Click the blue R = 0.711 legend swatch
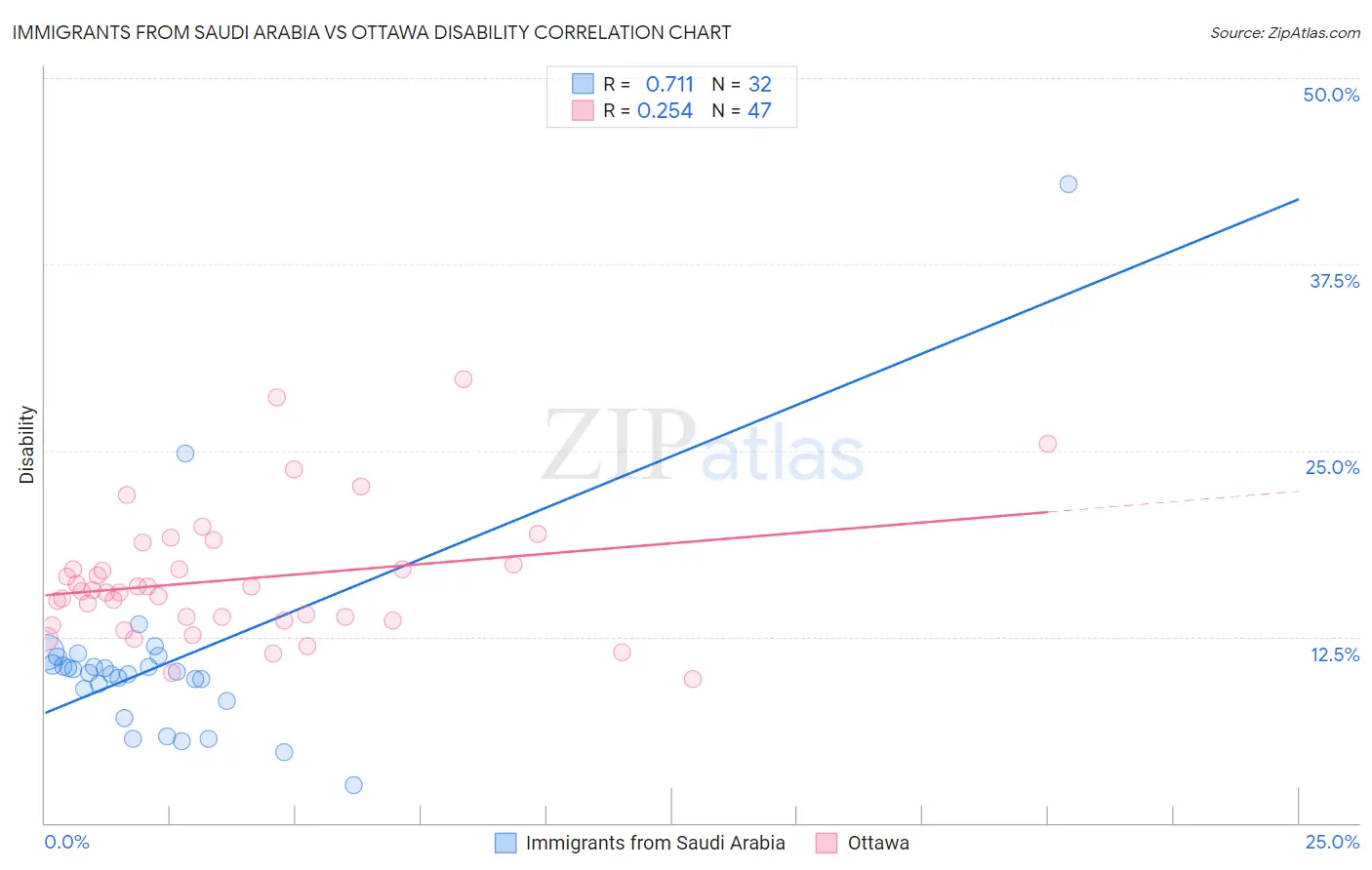This screenshot has width=1372, height=870. click(583, 84)
